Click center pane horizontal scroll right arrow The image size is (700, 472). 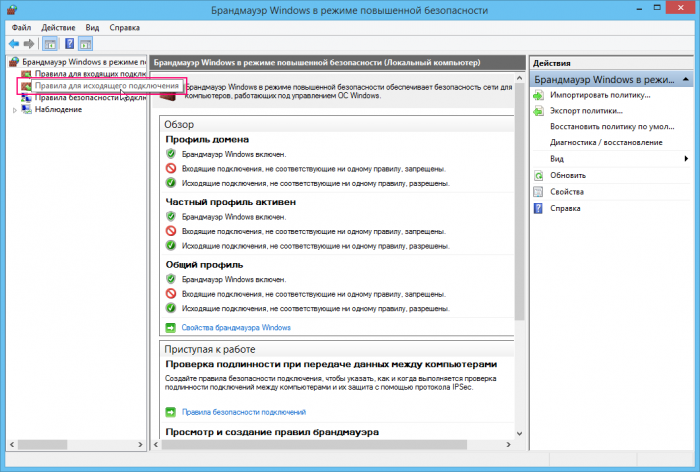pos(508,445)
